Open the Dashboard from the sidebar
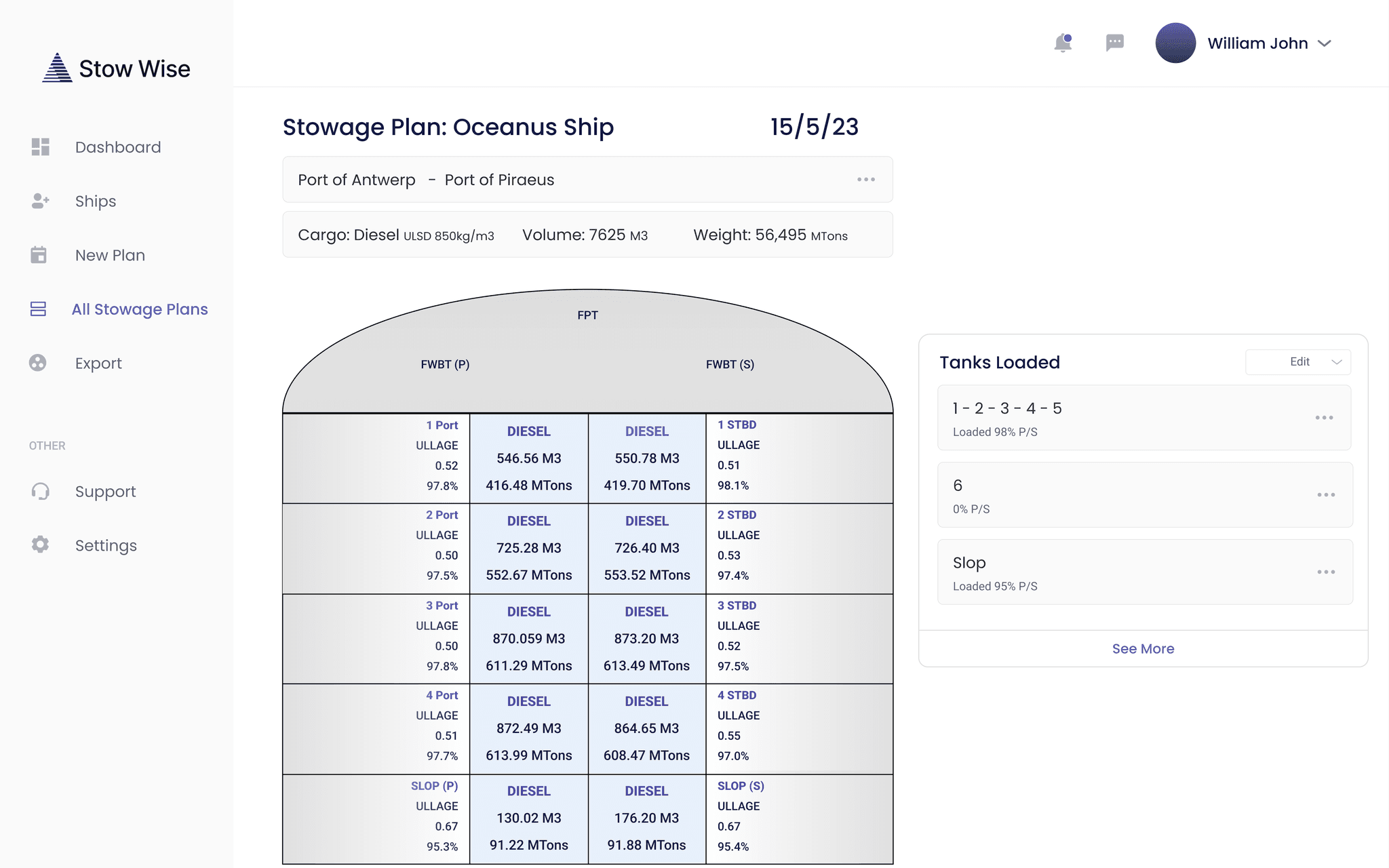The width and height of the screenshot is (1389, 868). [x=117, y=146]
